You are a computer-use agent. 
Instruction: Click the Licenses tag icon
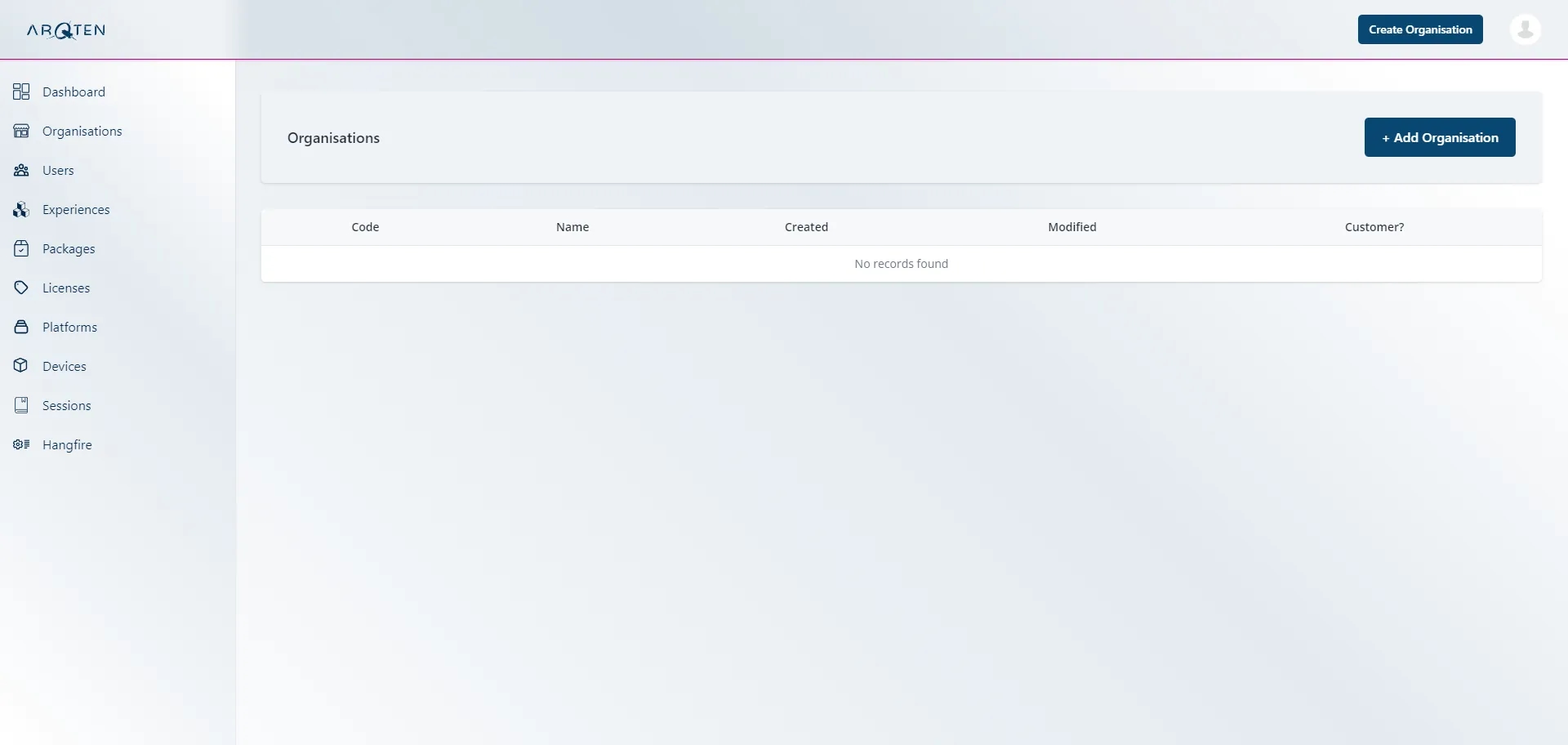coord(21,288)
